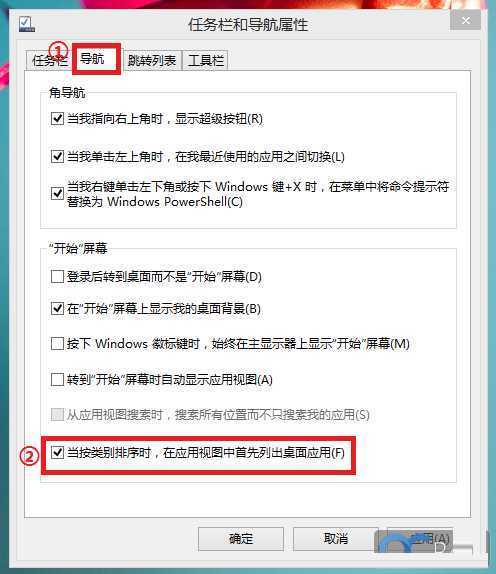The width and height of the screenshot is (496, 574).
Task: Toggle 在应用视图中首先列出桌面应用(F) checkbox
Action: tap(57, 453)
